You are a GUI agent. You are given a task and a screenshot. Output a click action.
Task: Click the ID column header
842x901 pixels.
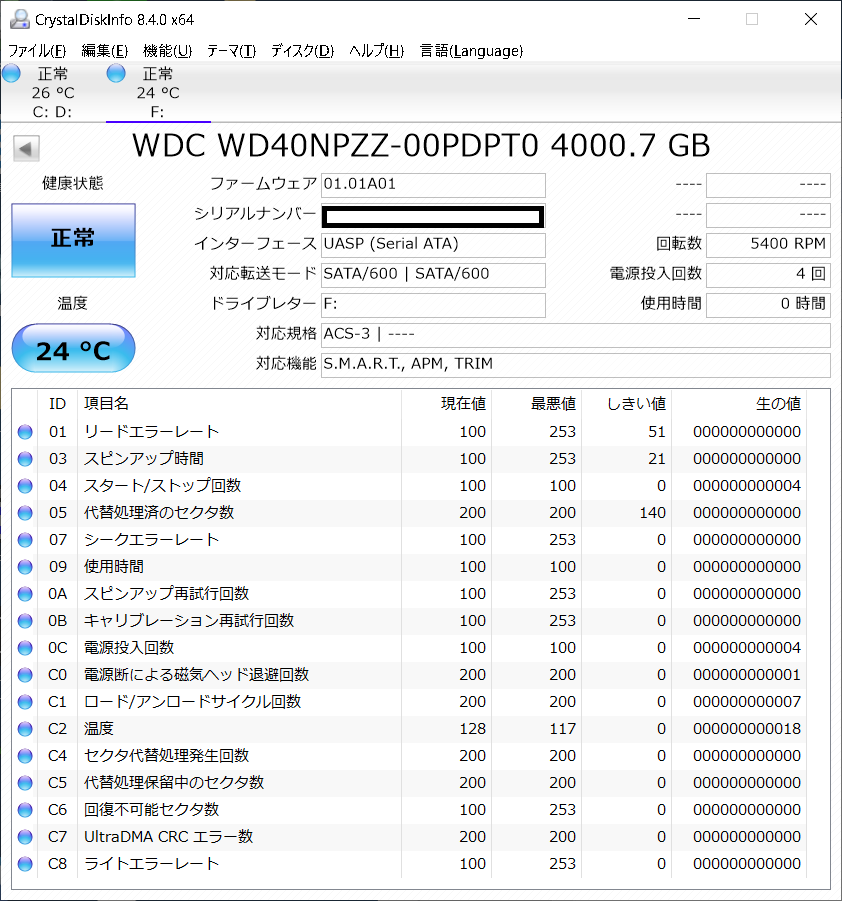click(x=57, y=404)
